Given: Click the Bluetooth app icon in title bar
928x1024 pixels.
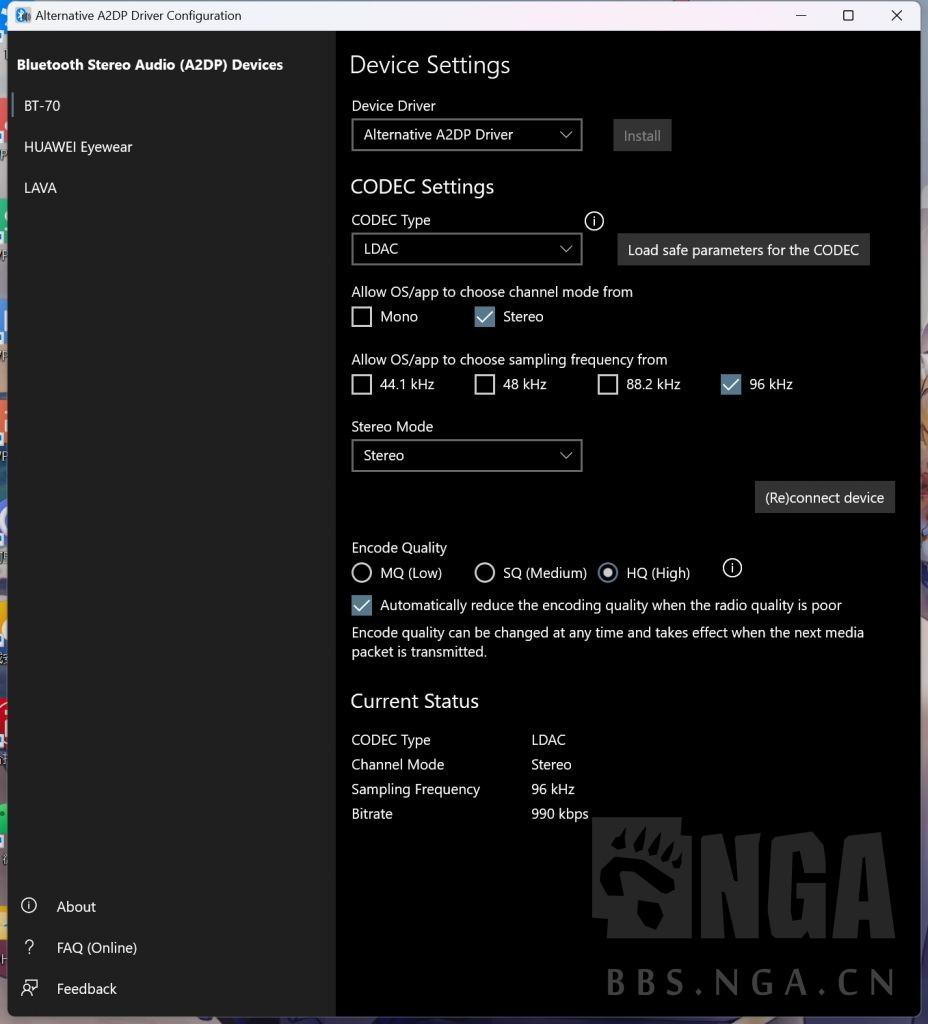Looking at the screenshot, I should click(22, 15).
